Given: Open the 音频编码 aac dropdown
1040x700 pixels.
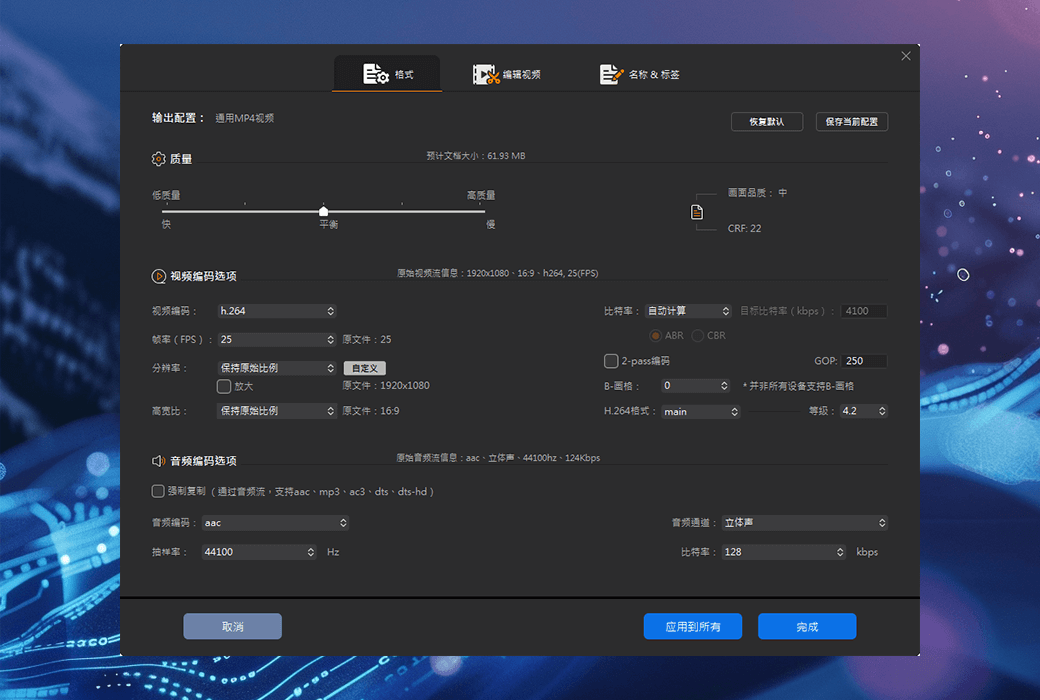Looking at the screenshot, I should point(275,523).
